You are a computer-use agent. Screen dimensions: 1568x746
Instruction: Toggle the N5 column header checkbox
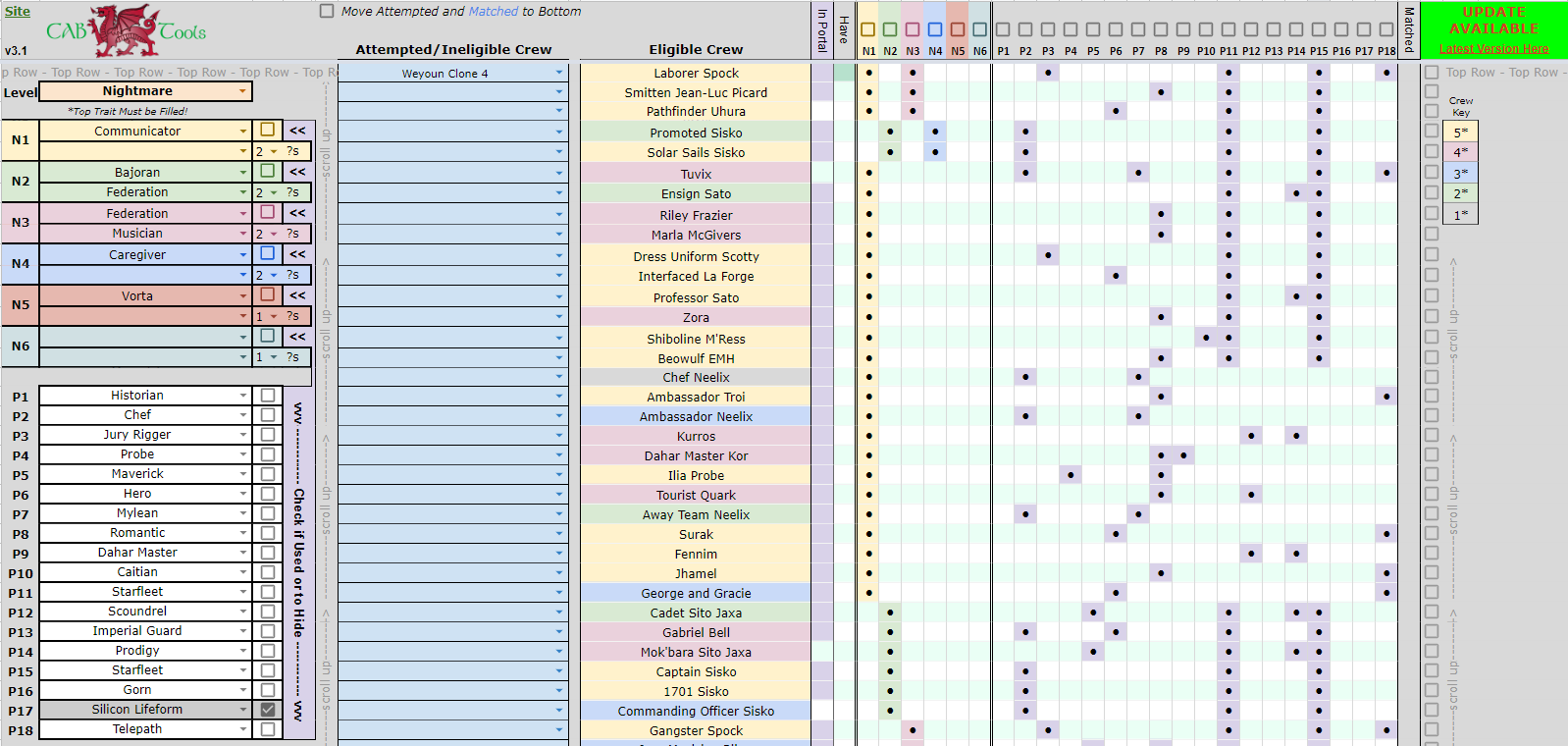[x=958, y=29]
